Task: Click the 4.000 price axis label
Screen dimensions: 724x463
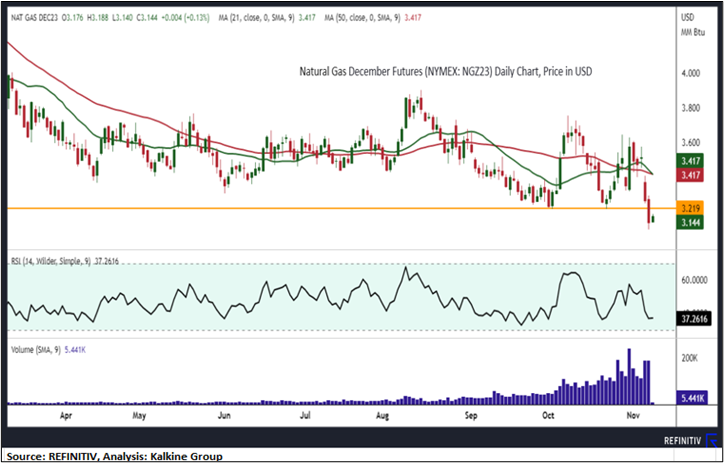Action: 691,73
